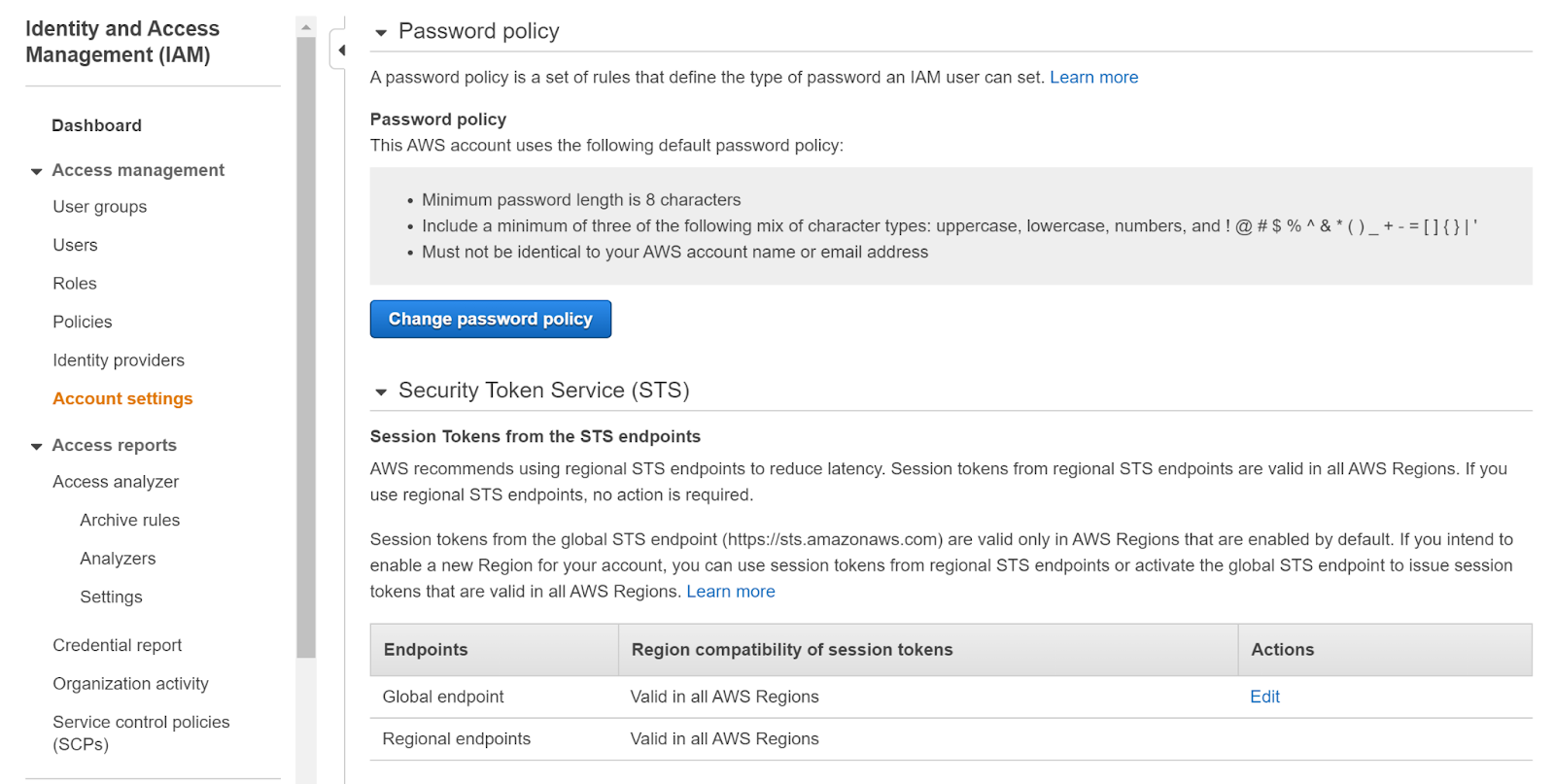Screen dimensions: 1555x784
Task: Collapse the Password policy section
Action: (381, 33)
